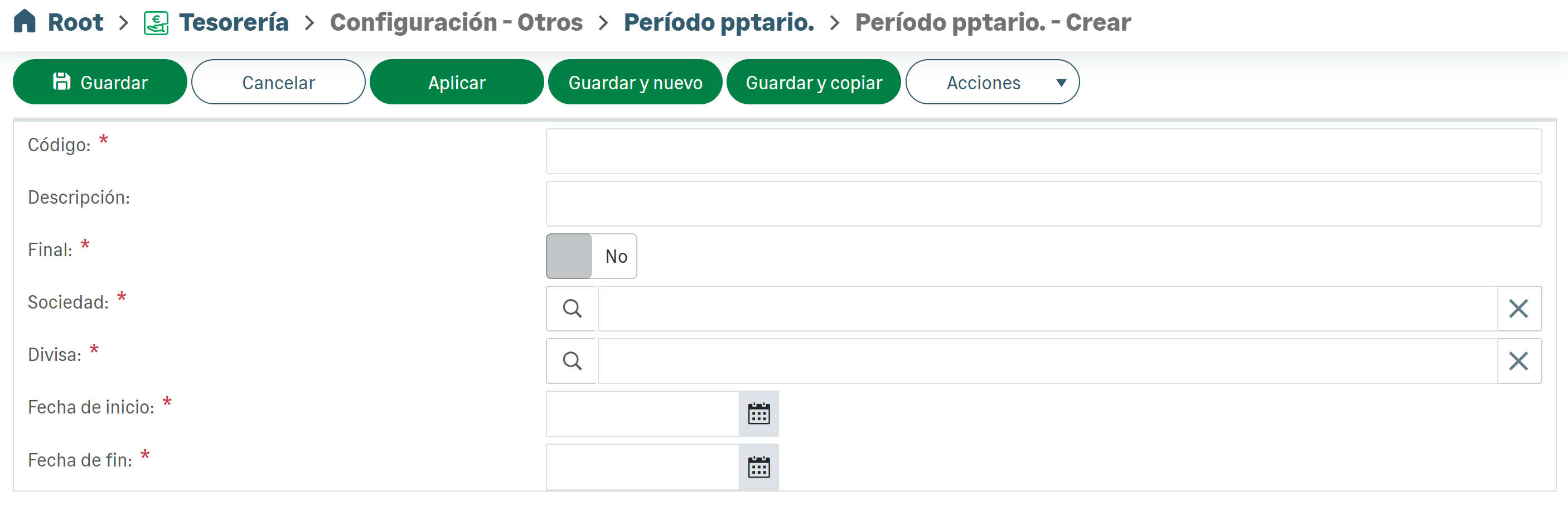Screen dimensions: 1568x505
Task: Open calendar picker for Fecha de inicio
Action: tap(758, 413)
